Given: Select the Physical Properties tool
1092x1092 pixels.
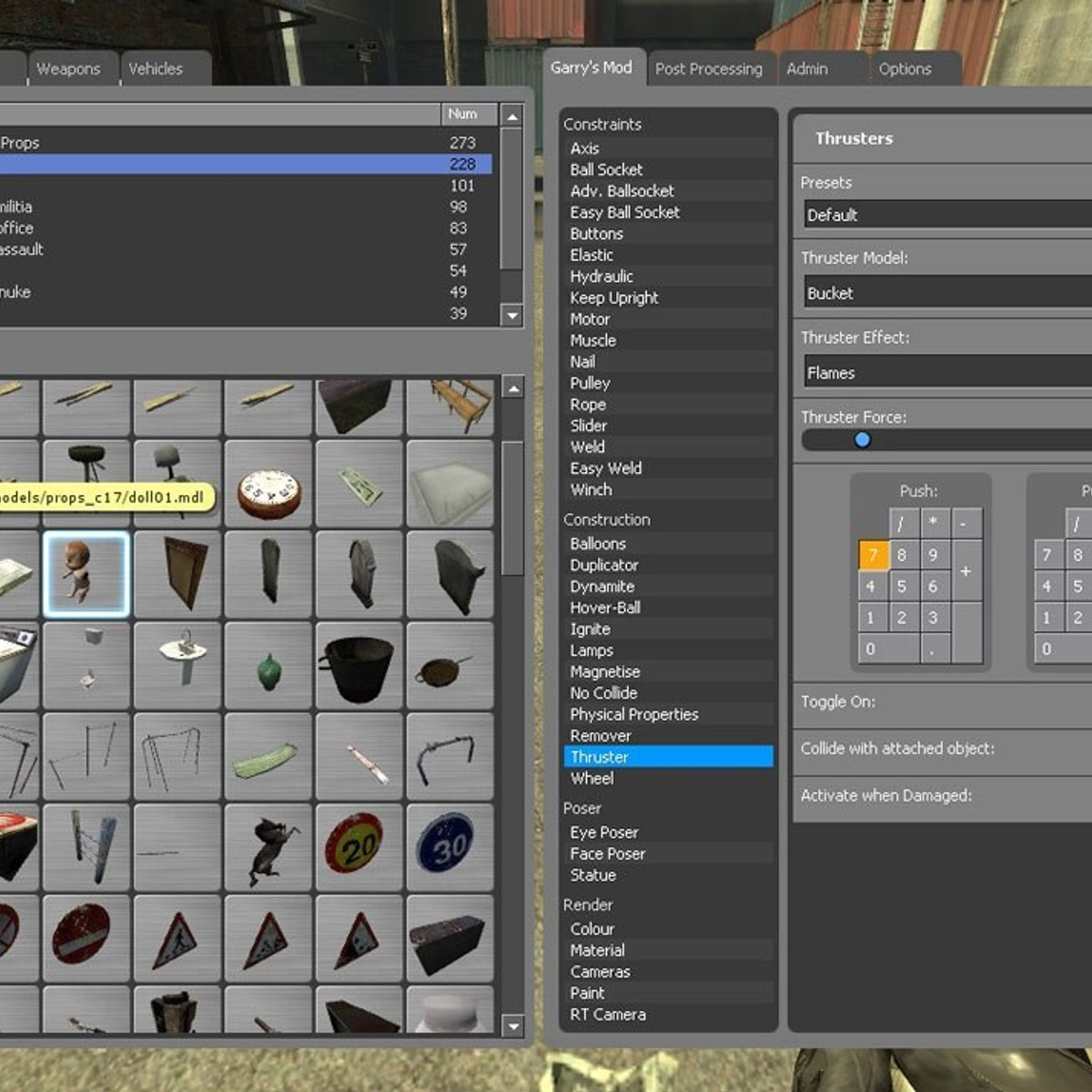Looking at the screenshot, I should click(x=669, y=714).
